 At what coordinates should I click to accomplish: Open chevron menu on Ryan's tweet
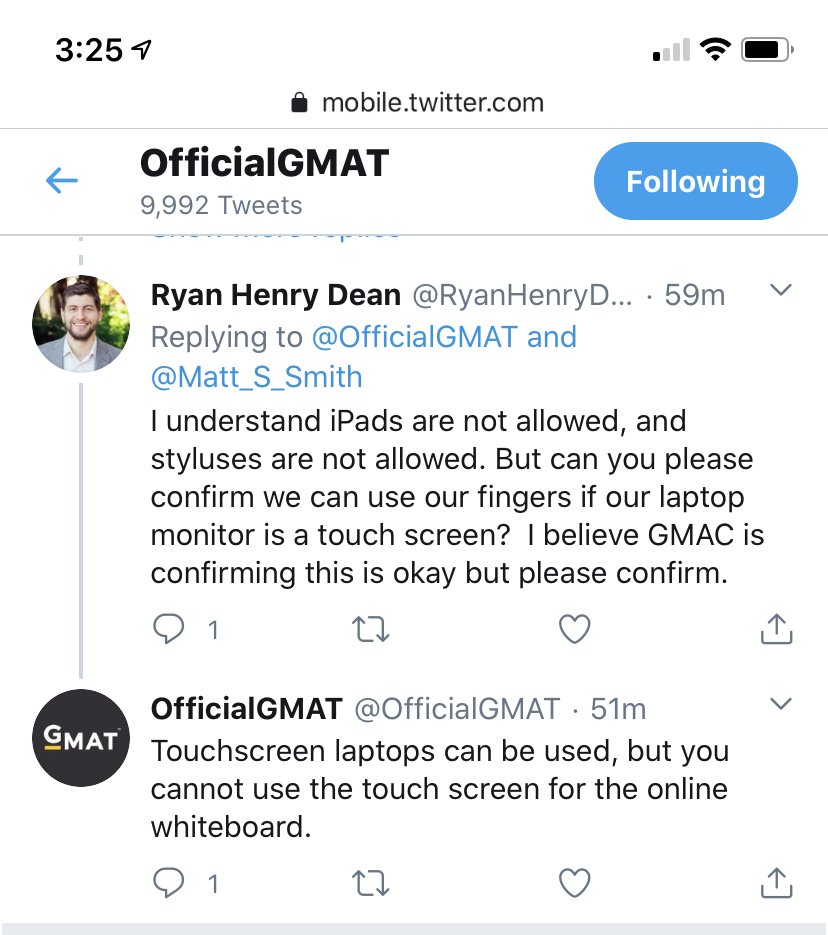(x=779, y=291)
